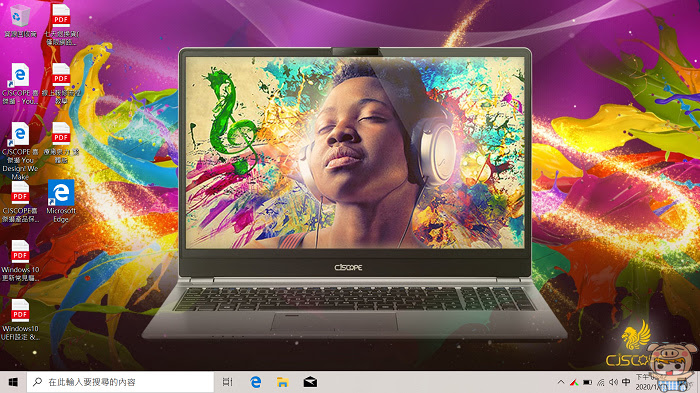
Task: Click the taskbar search input box
Action: (x=120, y=382)
